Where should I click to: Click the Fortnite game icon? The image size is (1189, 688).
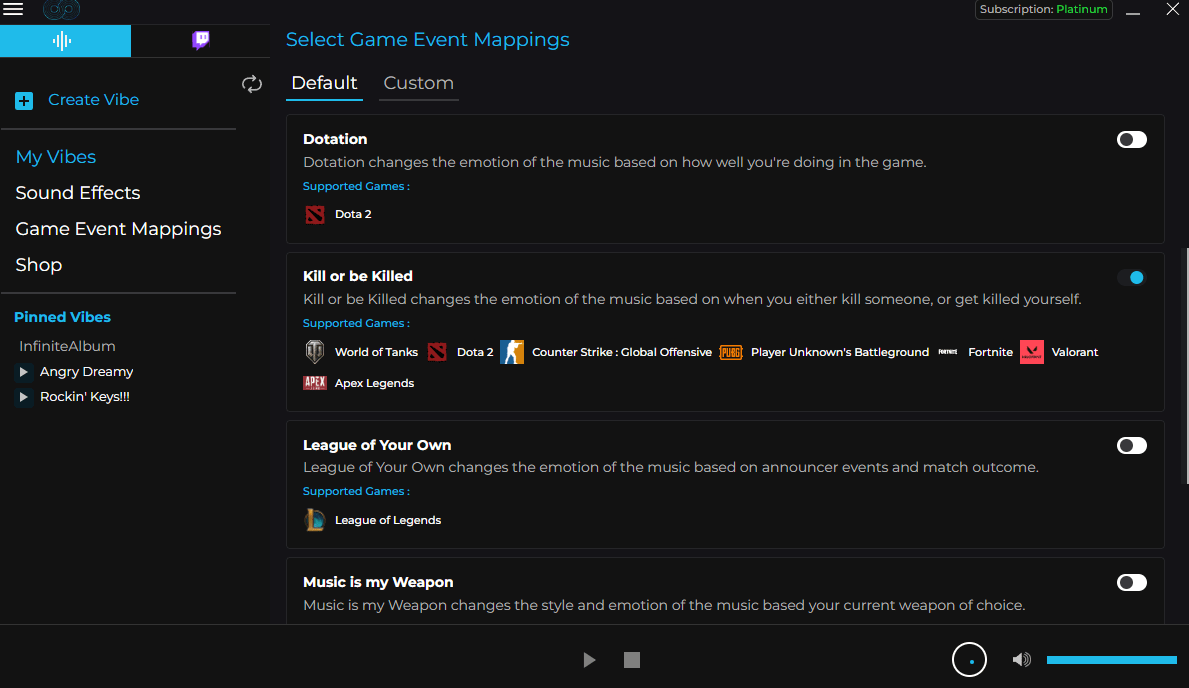pos(948,352)
